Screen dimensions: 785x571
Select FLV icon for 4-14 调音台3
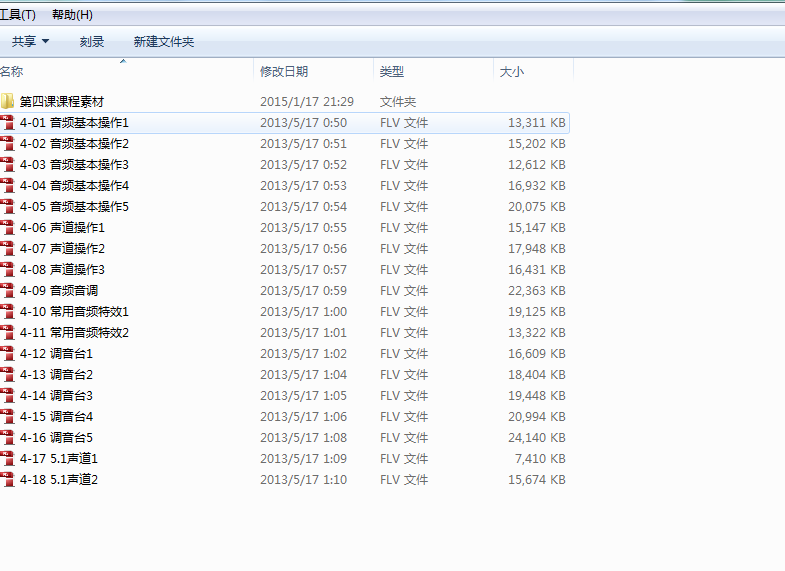(x=8, y=396)
